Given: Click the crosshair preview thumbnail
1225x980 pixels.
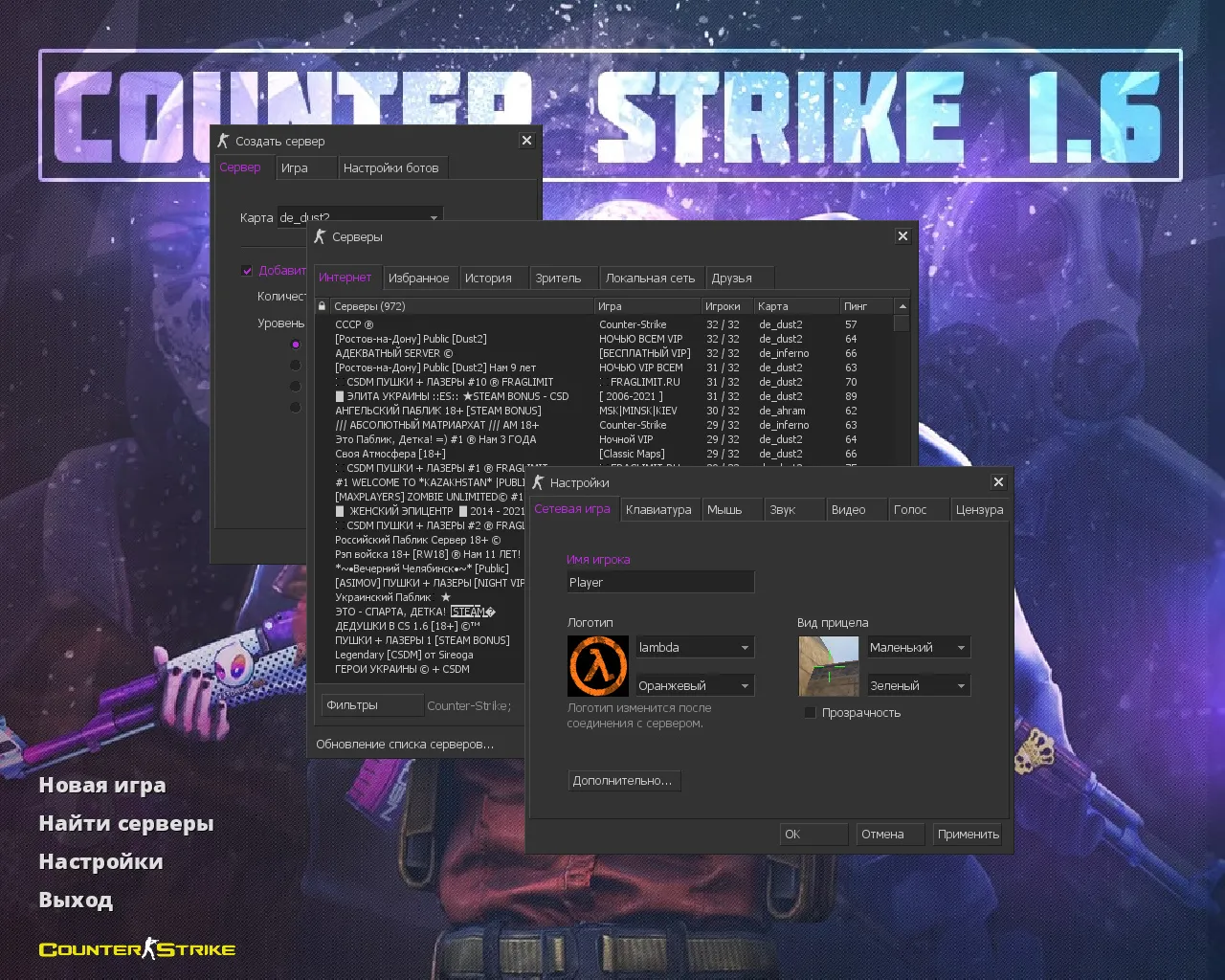Looking at the screenshot, I should tap(829, 666).
